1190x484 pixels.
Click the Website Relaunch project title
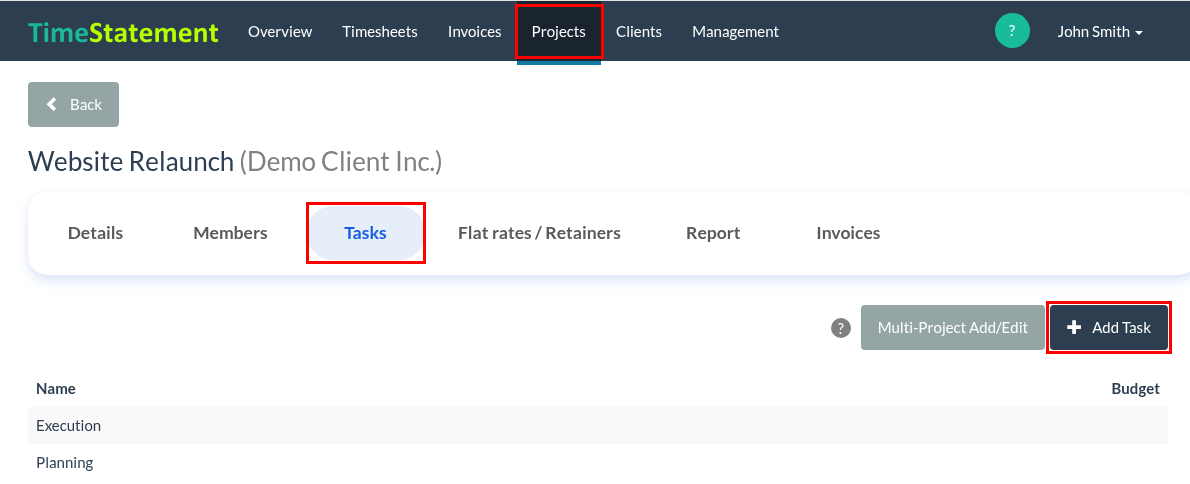tap(131, 162)
